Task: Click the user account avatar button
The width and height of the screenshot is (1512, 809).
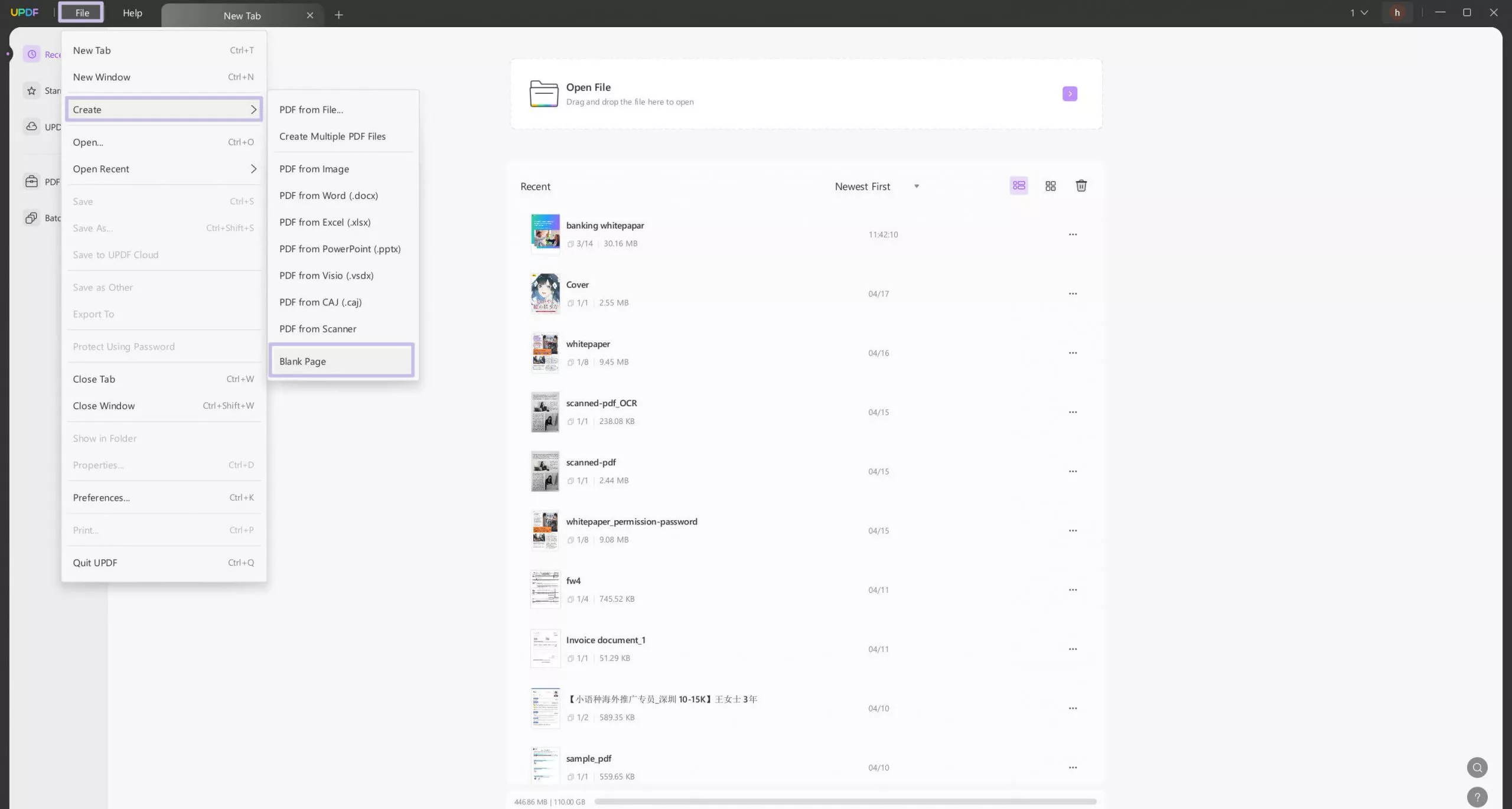Action: point(1397,12)
